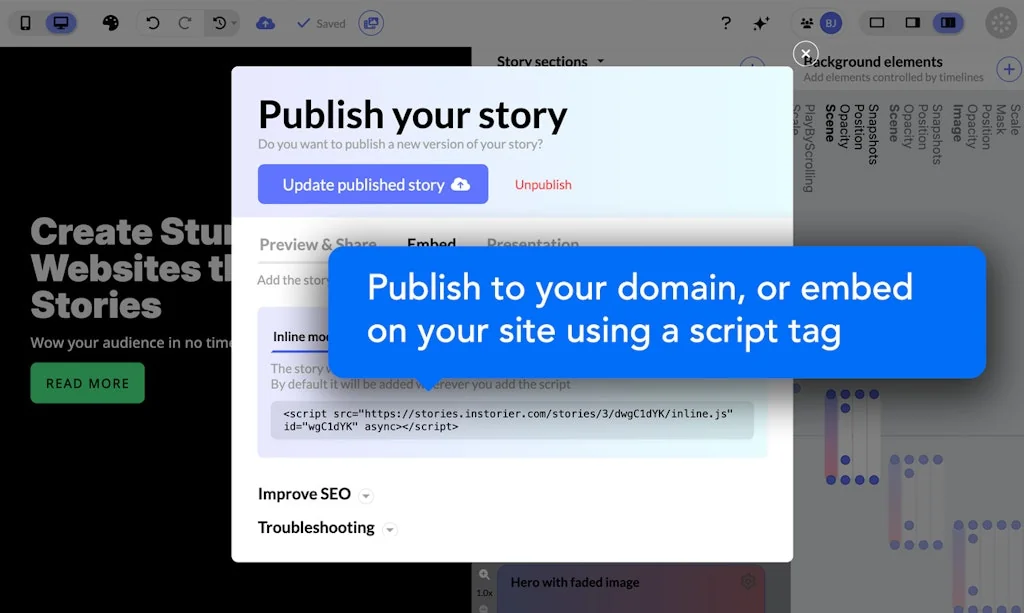The height and width of the screenshot is (613, 1024).
Task: Click the Update published story button
Action: (x=372, y=184)
